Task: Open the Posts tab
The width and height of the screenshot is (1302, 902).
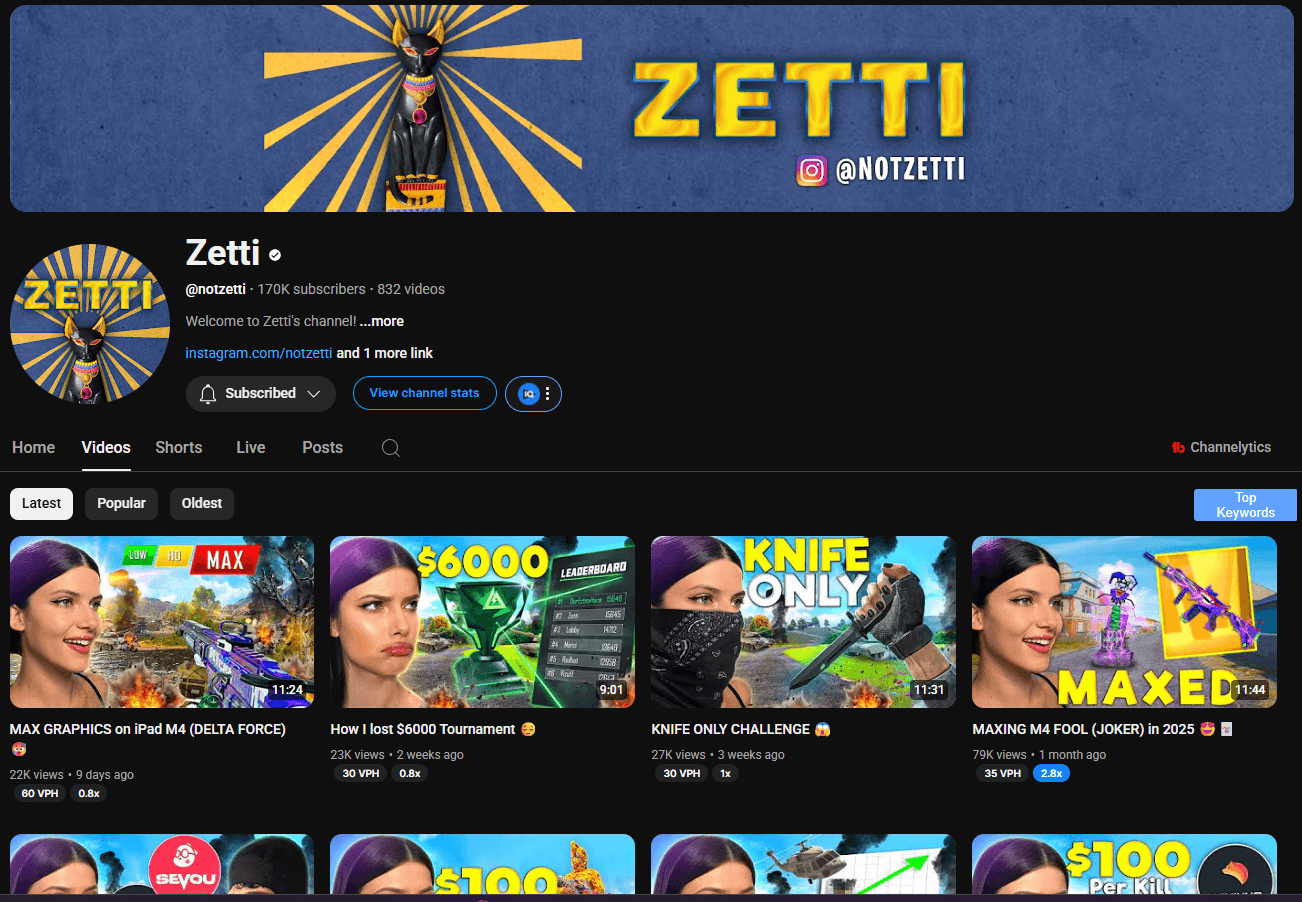Action: coord(323,448)
